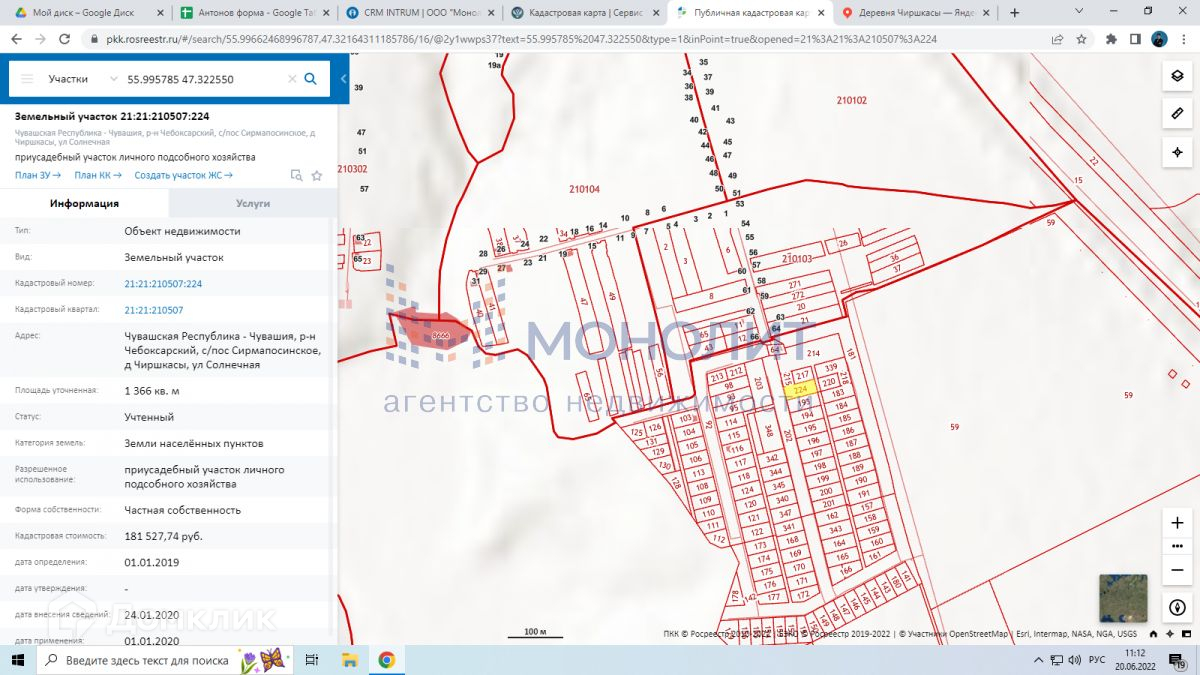Zoom out on the cadastral map

coord(1177,569)
